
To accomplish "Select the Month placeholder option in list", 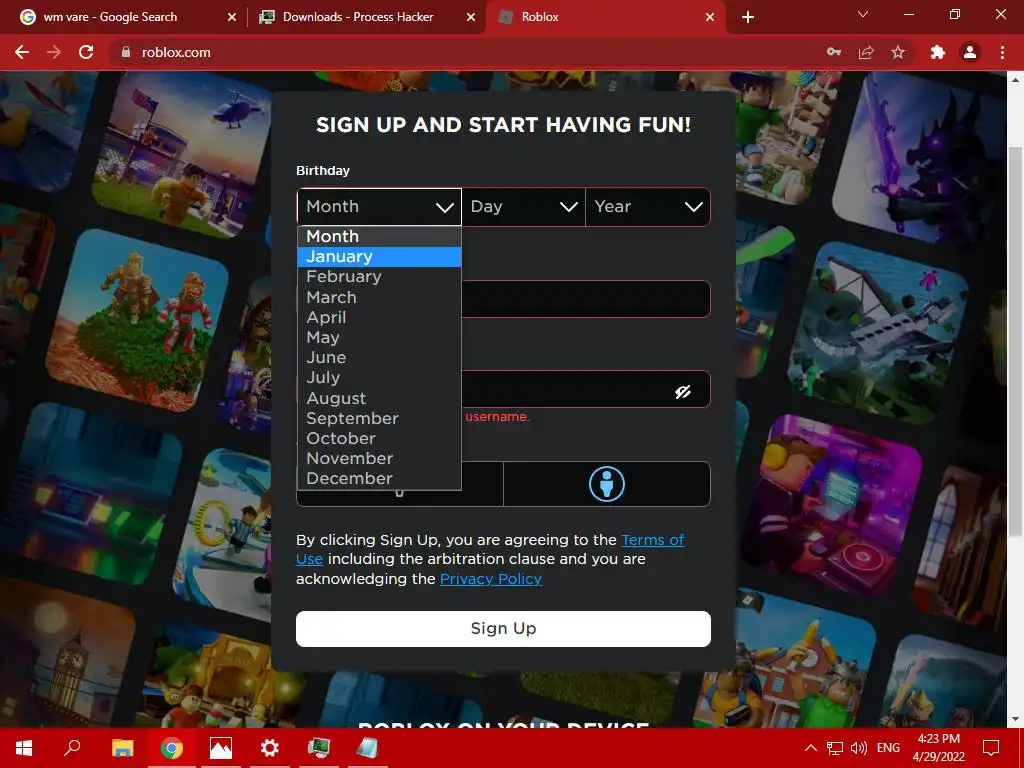I will pos(379,236).
